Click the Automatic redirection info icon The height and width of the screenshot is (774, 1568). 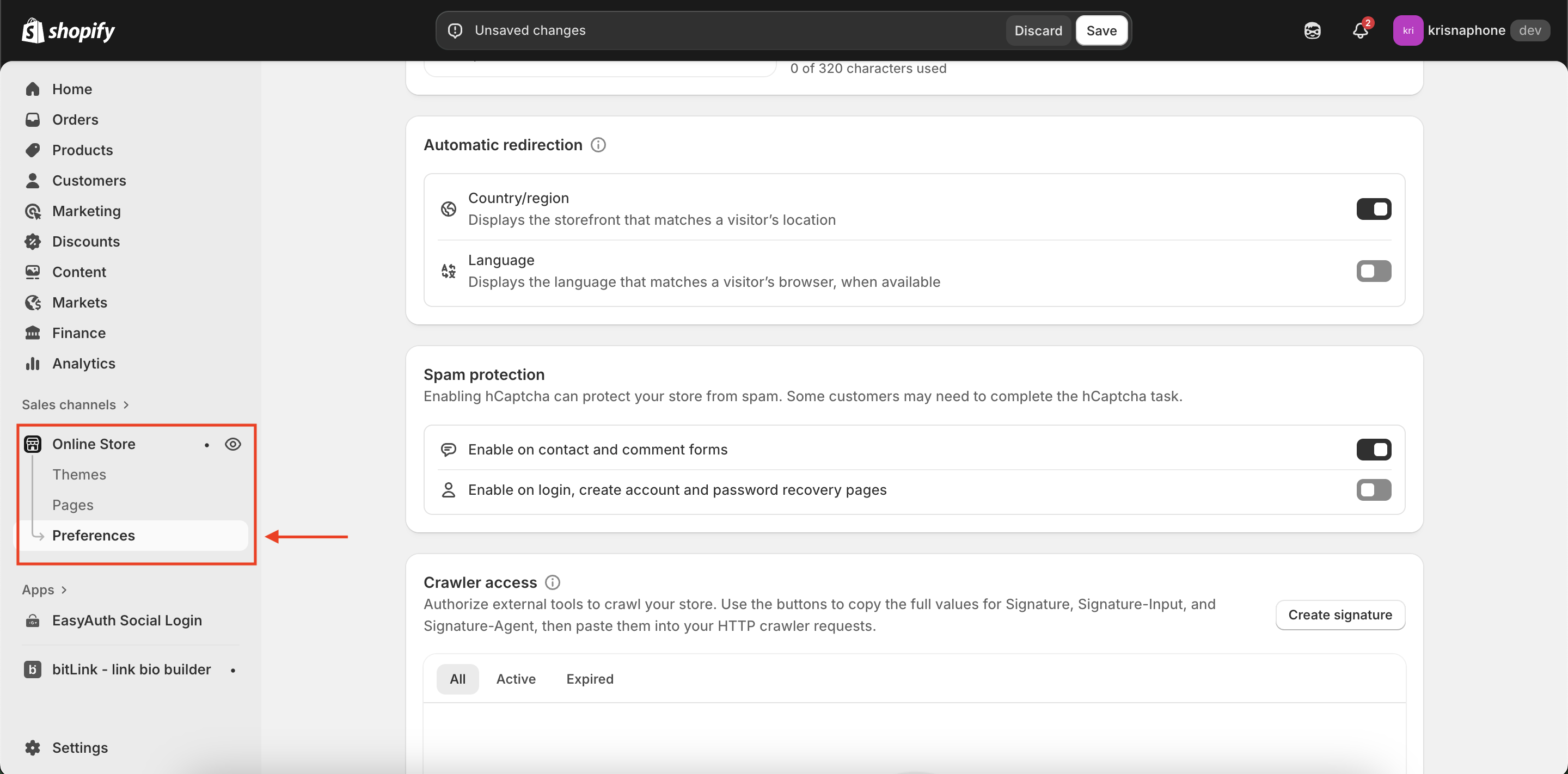click(598, 145)
